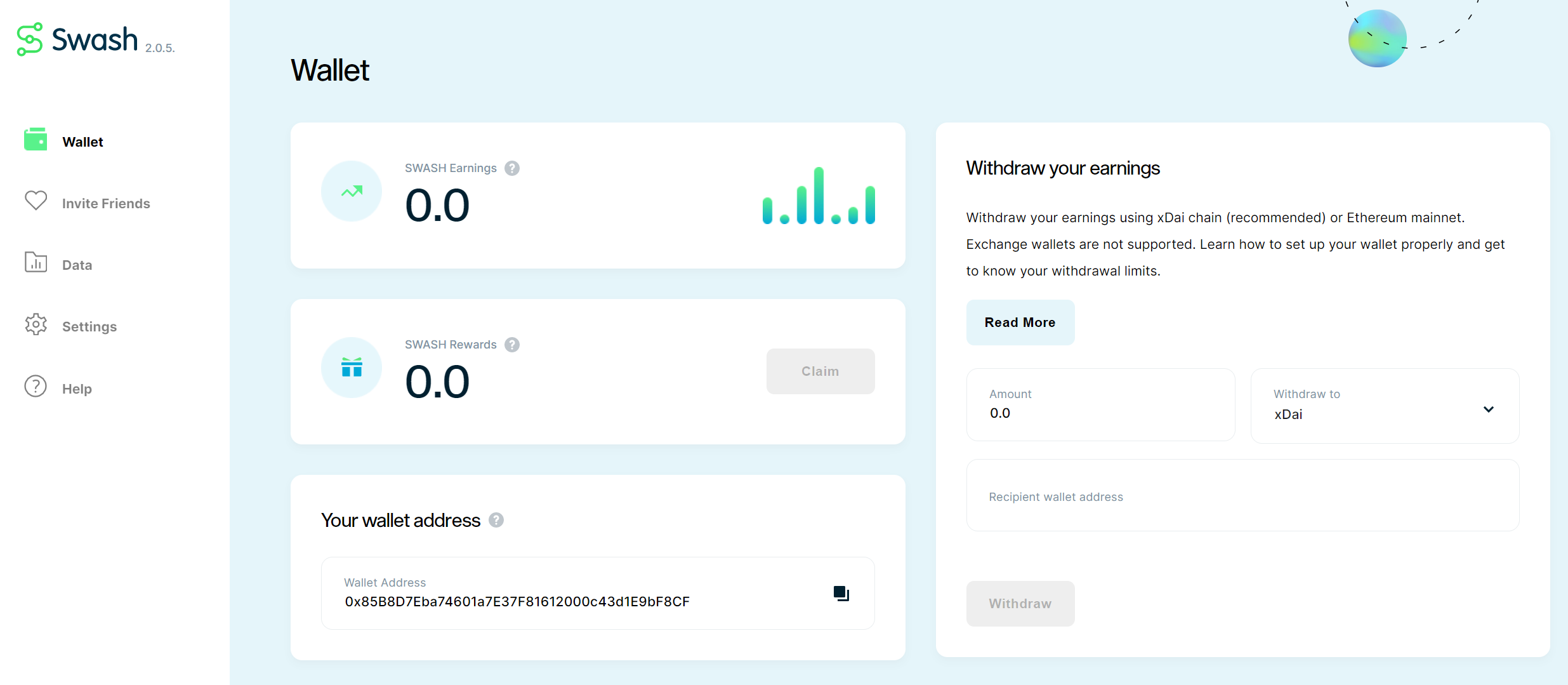Go to Settings menu item

pyautogui.click(x=89, y=327)
